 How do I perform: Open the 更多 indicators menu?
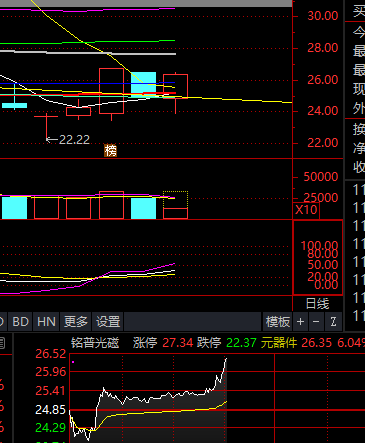[x=76, y=322]
